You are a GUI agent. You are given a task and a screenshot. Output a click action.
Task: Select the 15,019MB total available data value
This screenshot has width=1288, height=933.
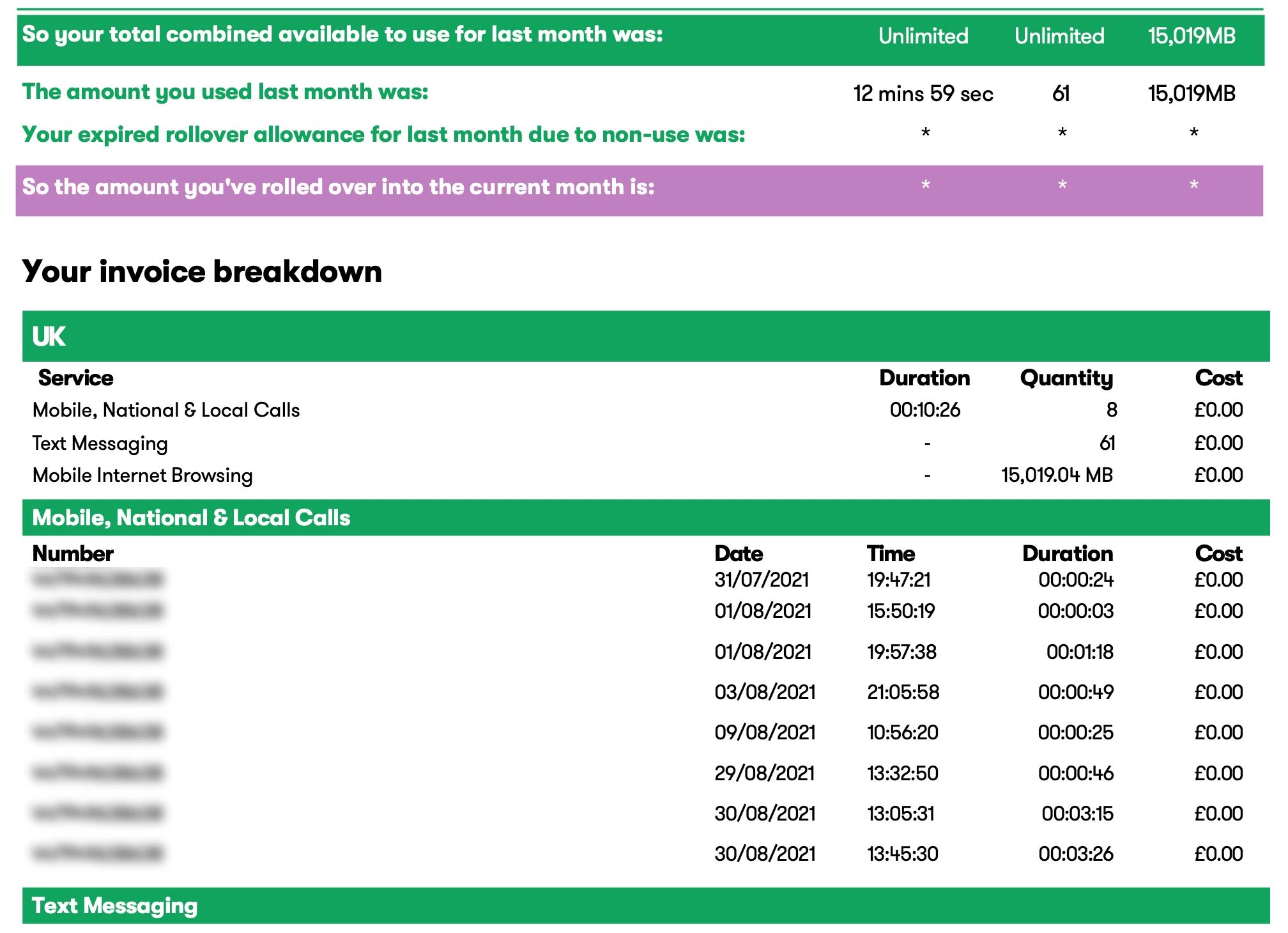pyautogui.click(x=1191, y=36)
